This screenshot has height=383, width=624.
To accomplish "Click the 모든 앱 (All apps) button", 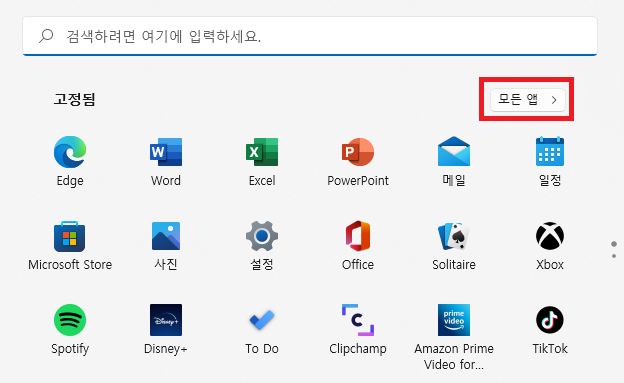I will point(528,100).
